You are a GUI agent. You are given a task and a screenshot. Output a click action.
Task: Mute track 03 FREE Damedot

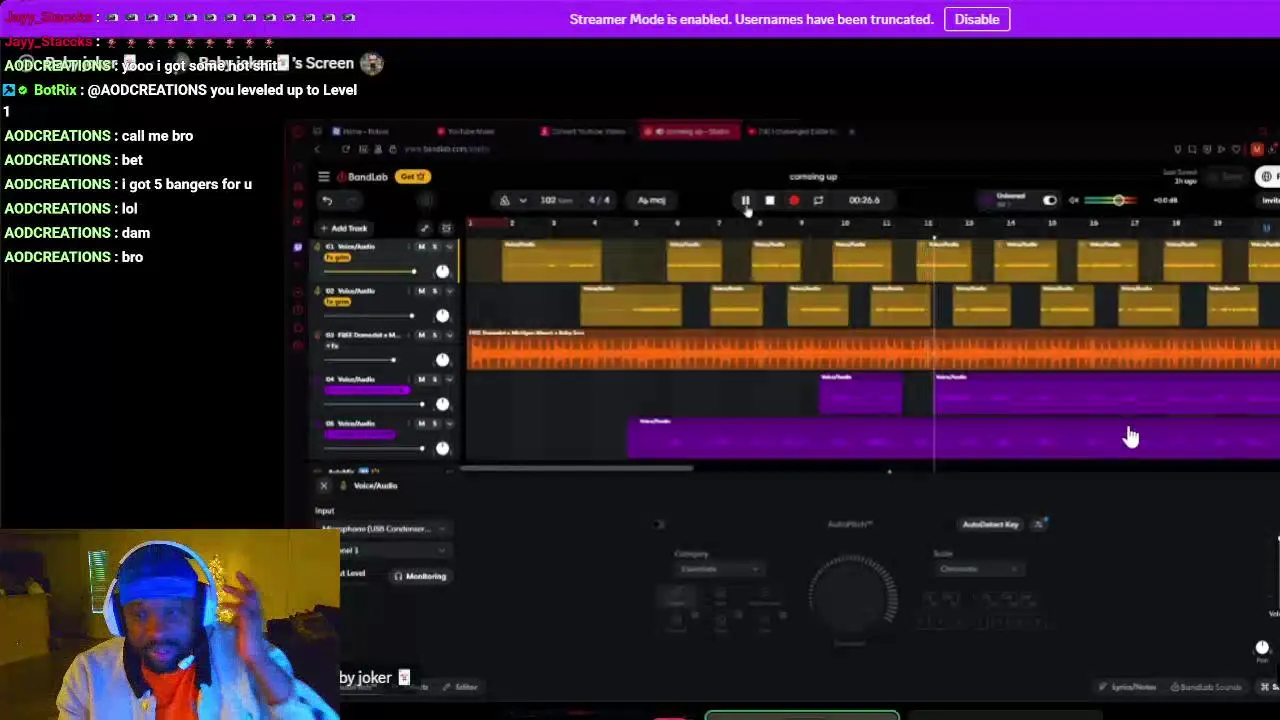click(x=421, y=335)
